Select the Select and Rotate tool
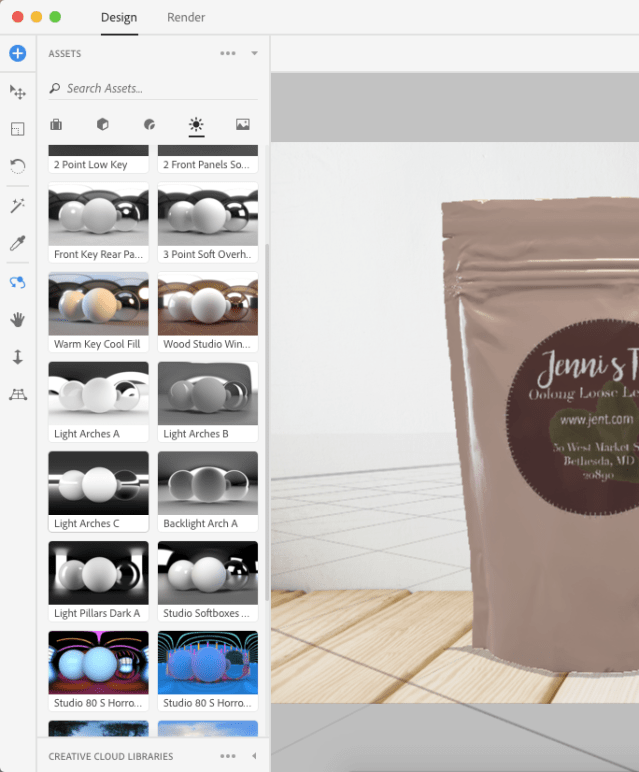The width and height of the screenshot is (639, 772). [17, 166]
